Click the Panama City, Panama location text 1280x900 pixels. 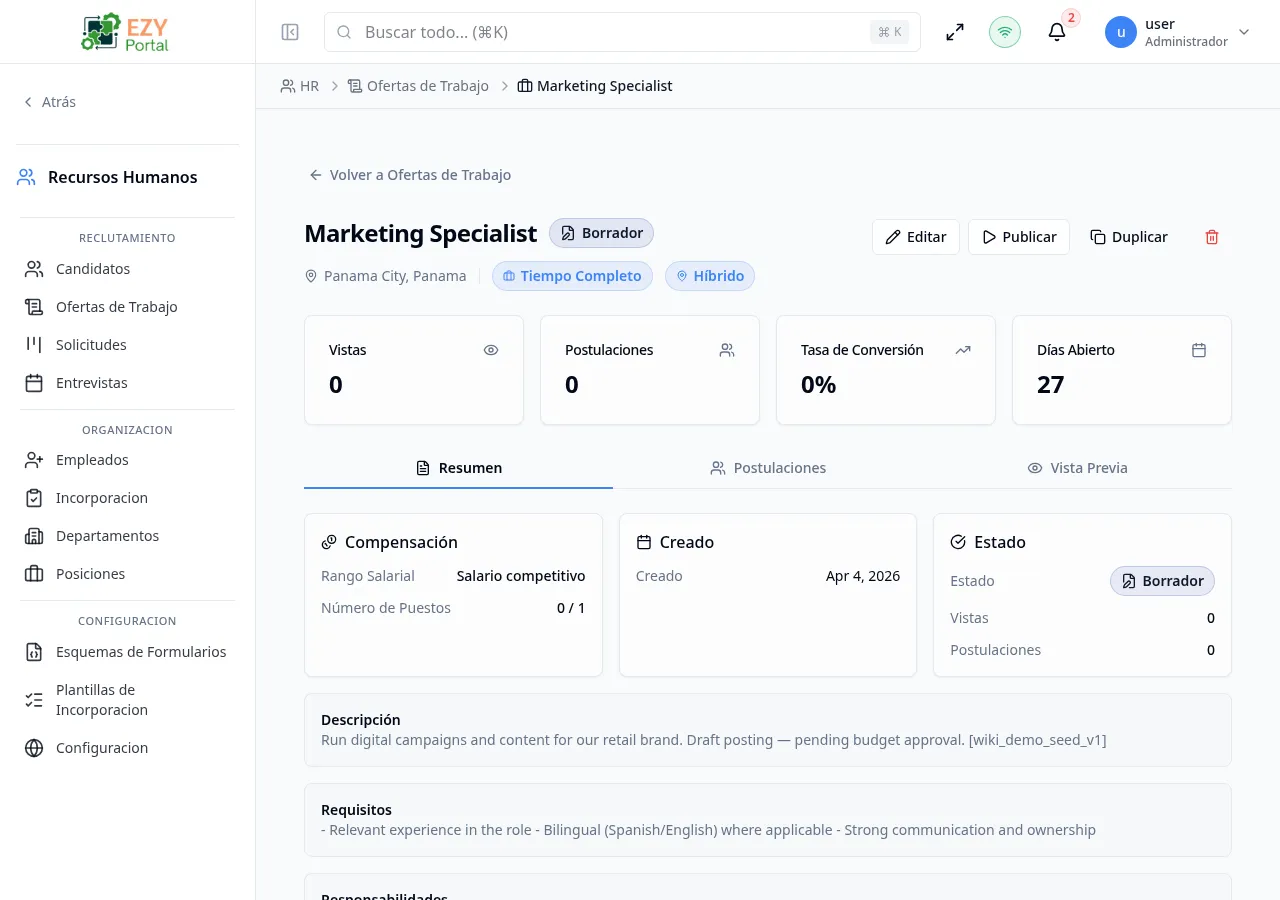tap(395, 276)
